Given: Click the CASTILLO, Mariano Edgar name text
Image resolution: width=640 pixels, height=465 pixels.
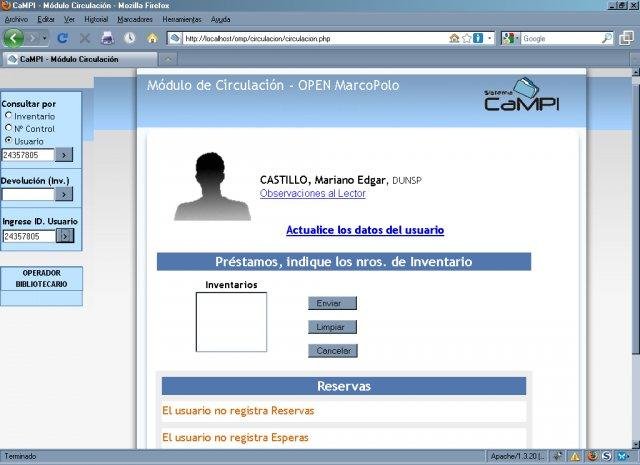Looking at the screenshot, I should [323, 180].
